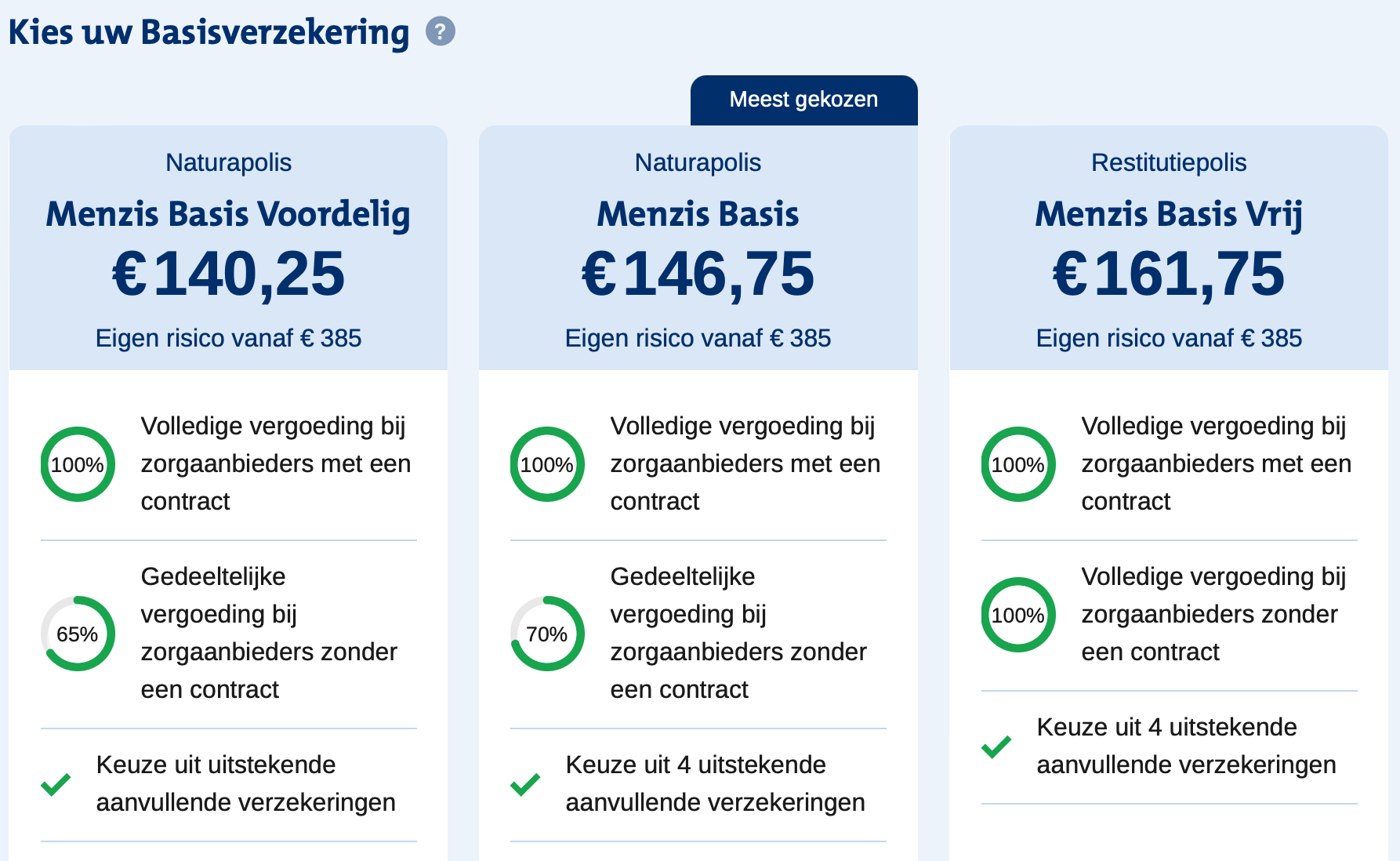Click green checkmark in Basis Vrij card
Image resolution: width=1400 pixels, height=861 pixels.
pyautogui.click(x=996, y=746)
